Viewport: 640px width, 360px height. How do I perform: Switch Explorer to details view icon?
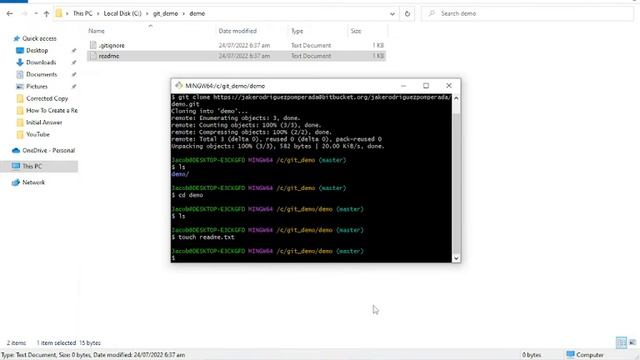pos(621,343)
